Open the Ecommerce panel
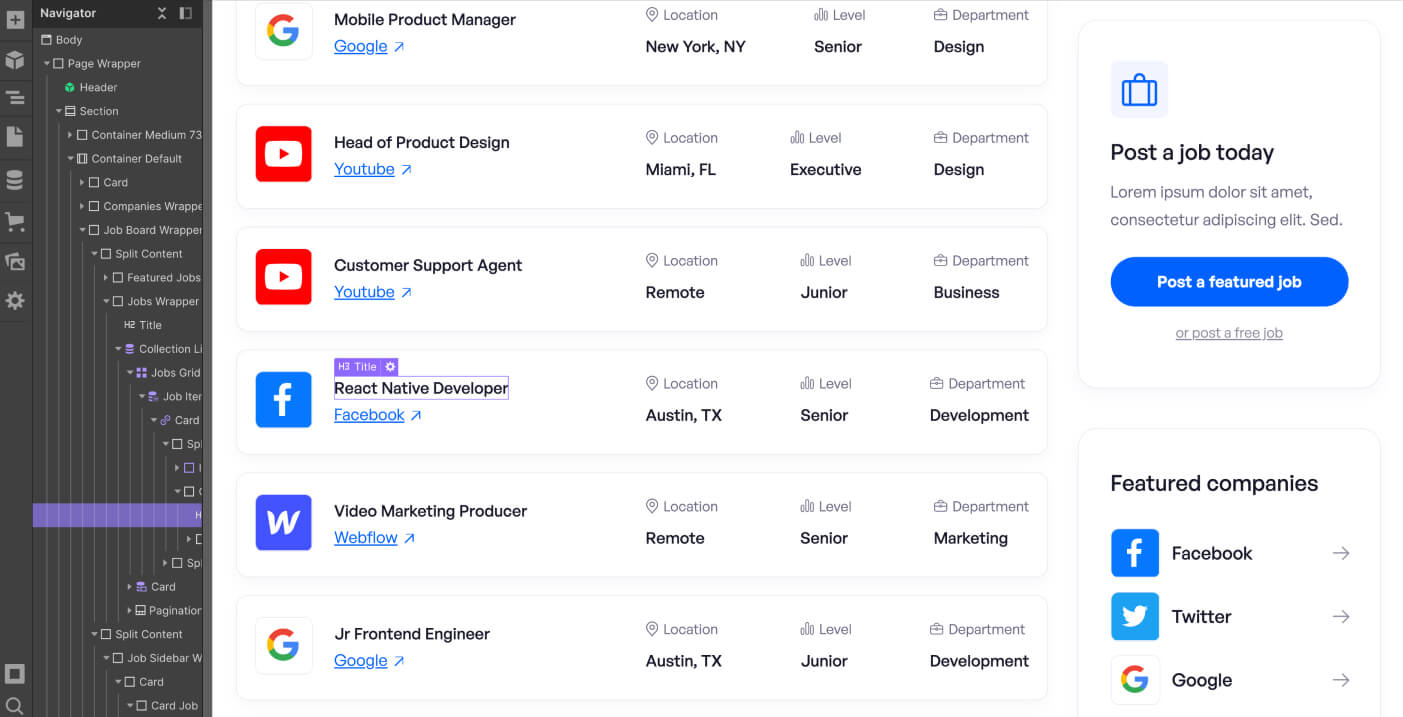Viewport: 1403px width, 717px height. (15, 222)
